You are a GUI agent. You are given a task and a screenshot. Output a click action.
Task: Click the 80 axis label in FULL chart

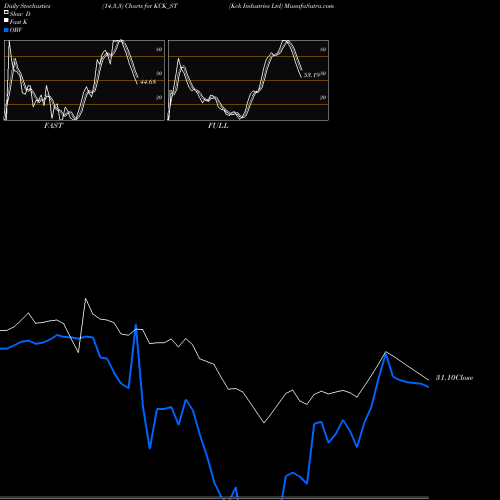pos(323,49)
